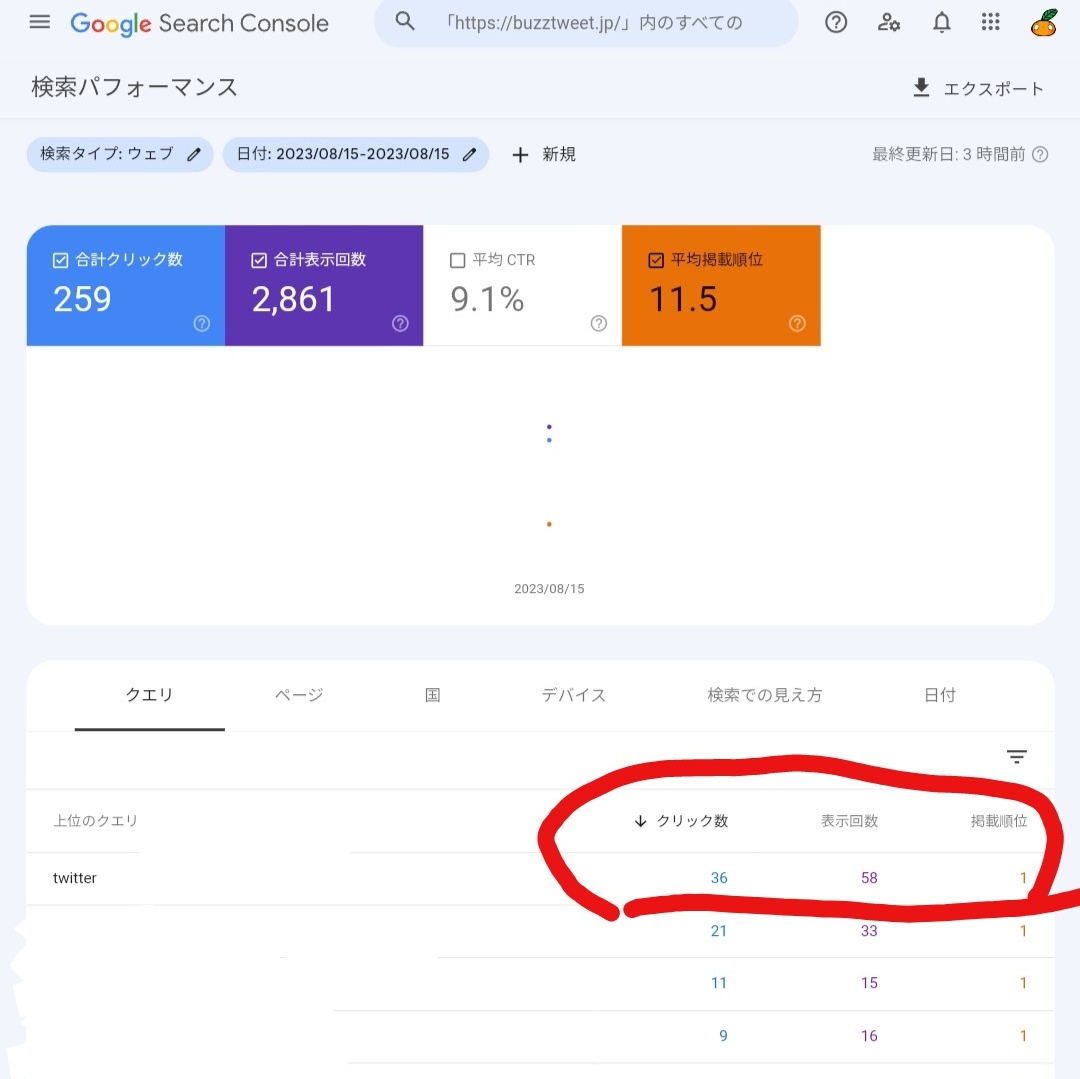This screenshot has height=1079, width=1080.
Task: Click the orange chart data point
Action: (549, 524)
